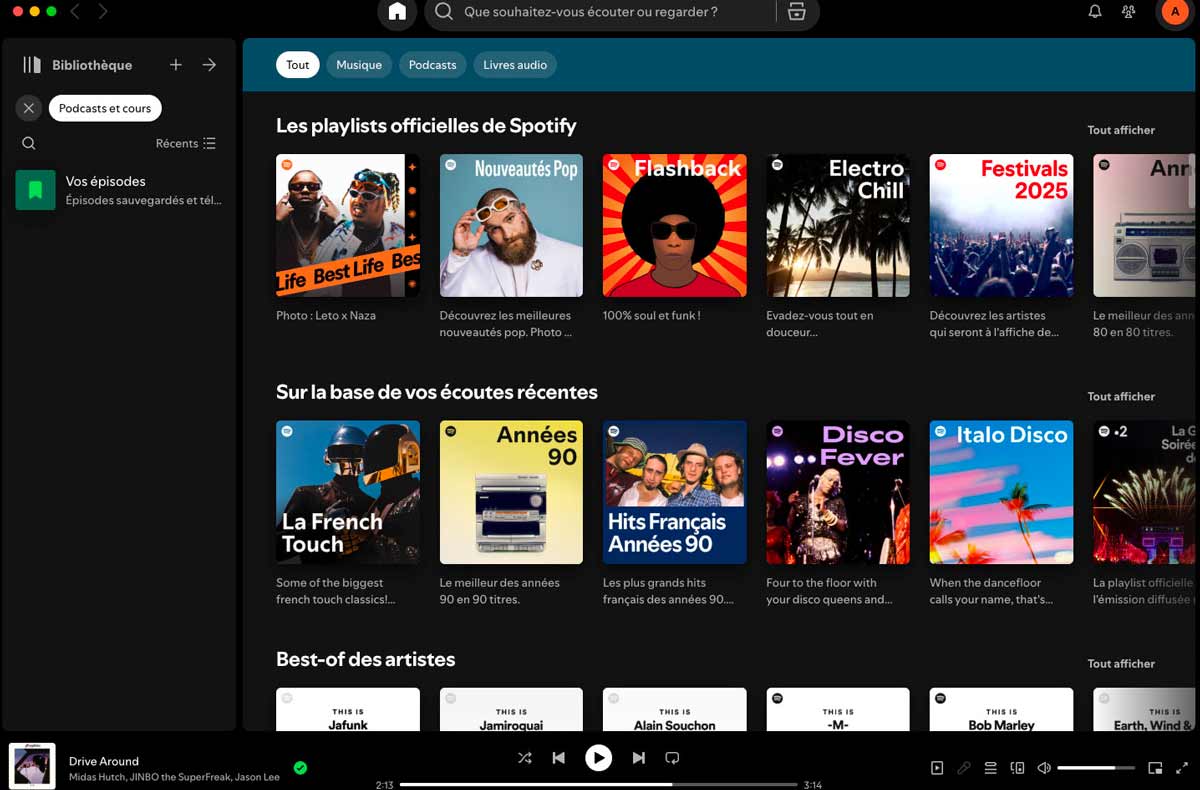Collapse the Bibliothèque library icon

pyautogui.click(x=32, y=65)
